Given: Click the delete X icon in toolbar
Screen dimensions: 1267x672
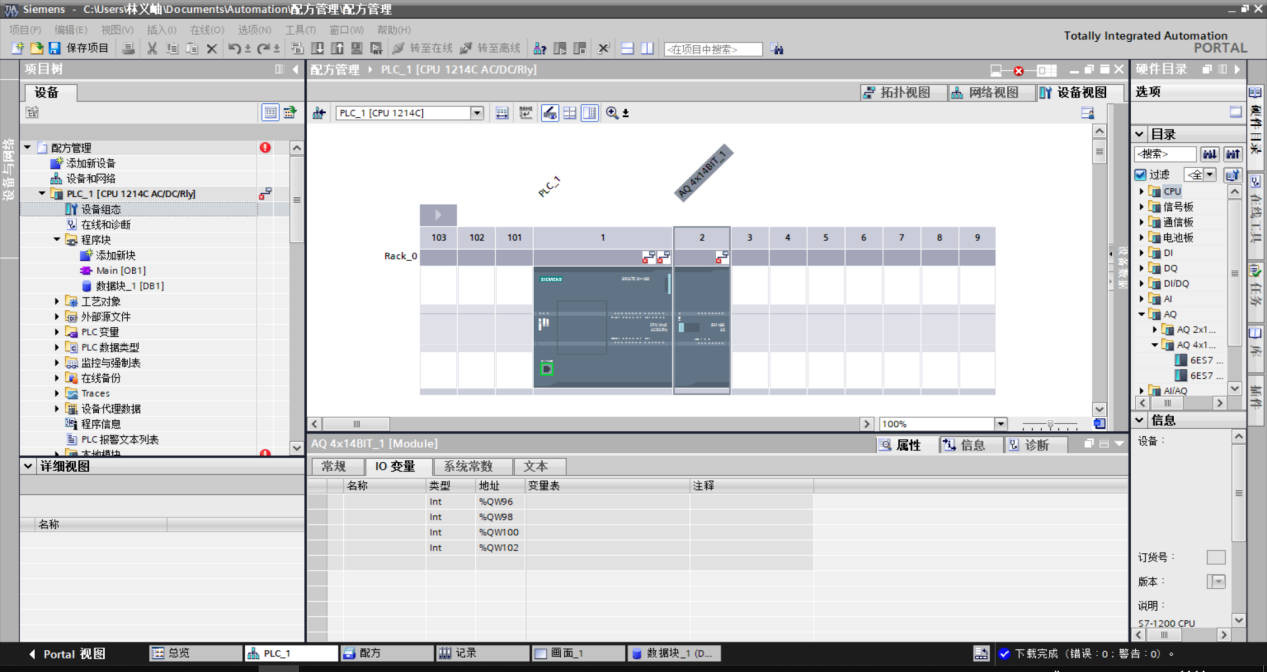Looking at the screenshot, I should point(211,48).
